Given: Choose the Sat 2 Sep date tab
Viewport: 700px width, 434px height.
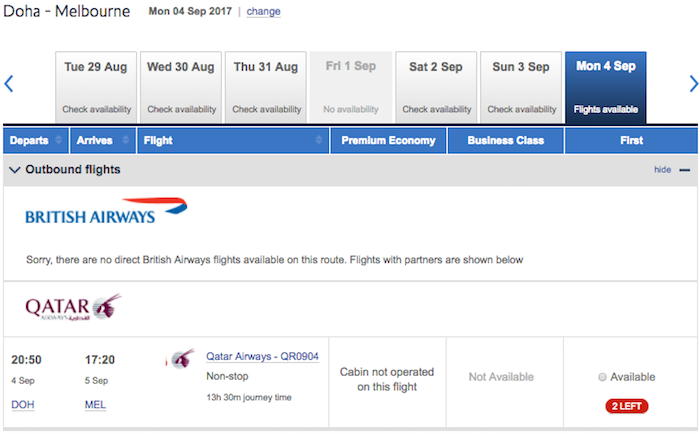Looking at the screenshot, I should tap(436, 87).
